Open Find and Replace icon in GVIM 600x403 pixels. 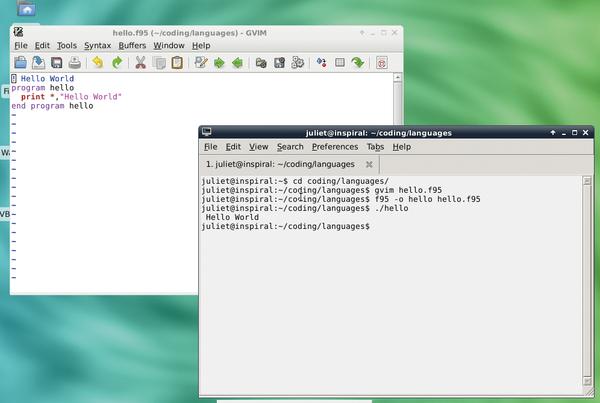[201, 62]
